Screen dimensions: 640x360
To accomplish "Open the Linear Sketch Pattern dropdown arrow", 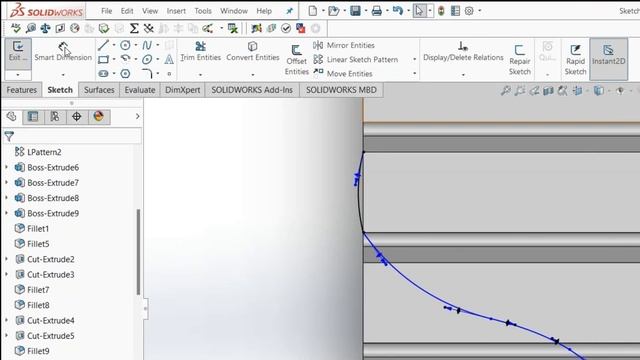I will (x=414, y=60).
